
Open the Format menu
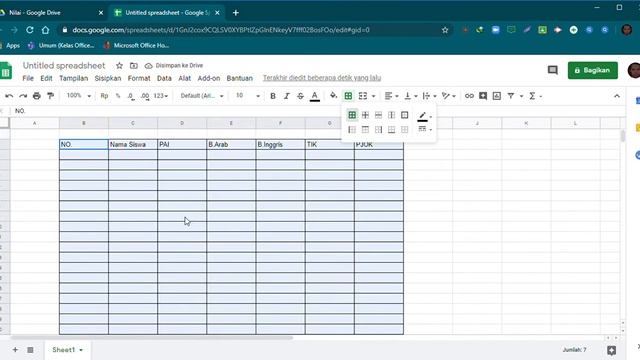139,78
